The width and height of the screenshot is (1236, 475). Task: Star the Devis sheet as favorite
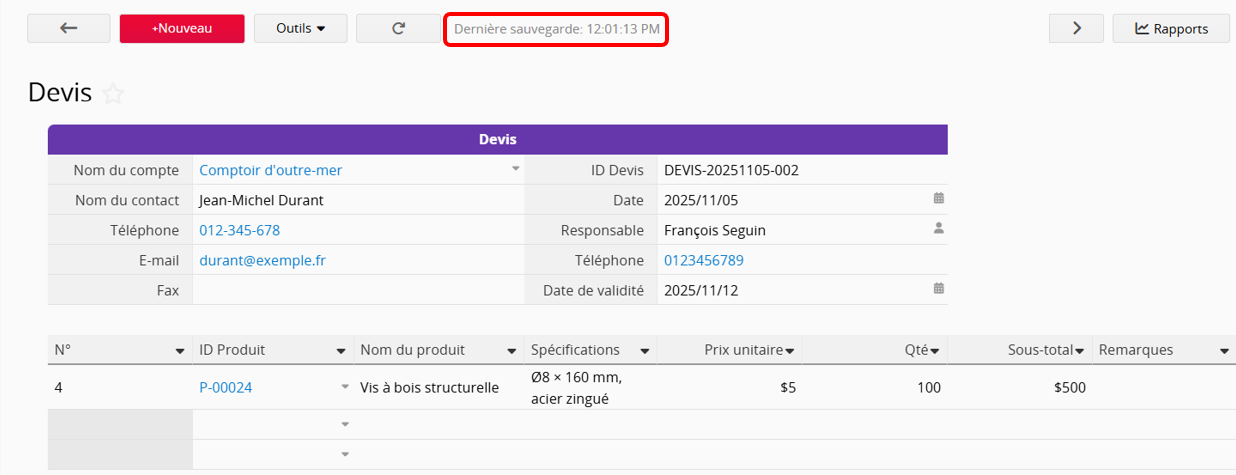tap(114, 94)
